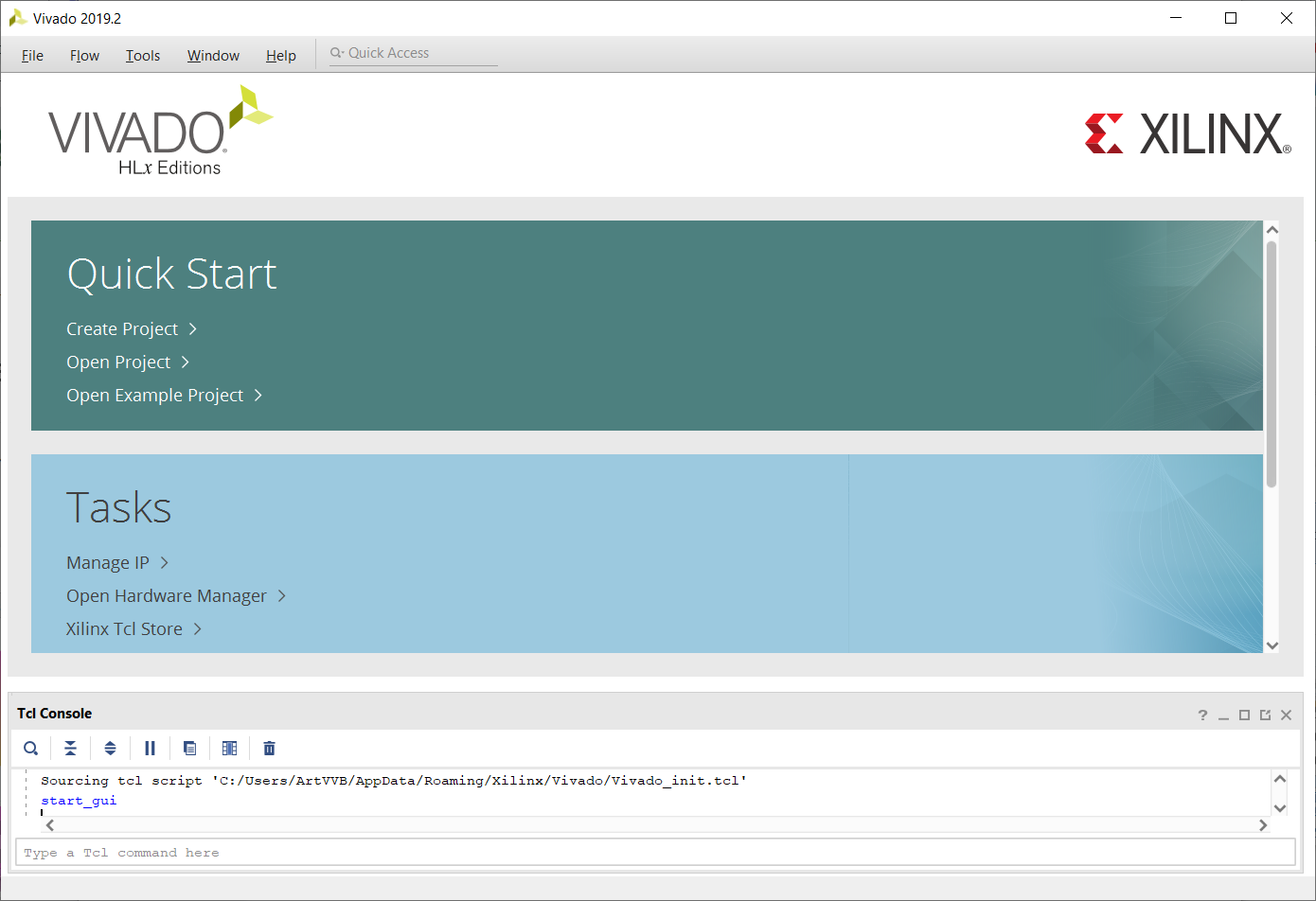Click Tcl Console scroll left arrow
The height and width of the screenshot is (901, 1316).
click(x=50, y=825)
